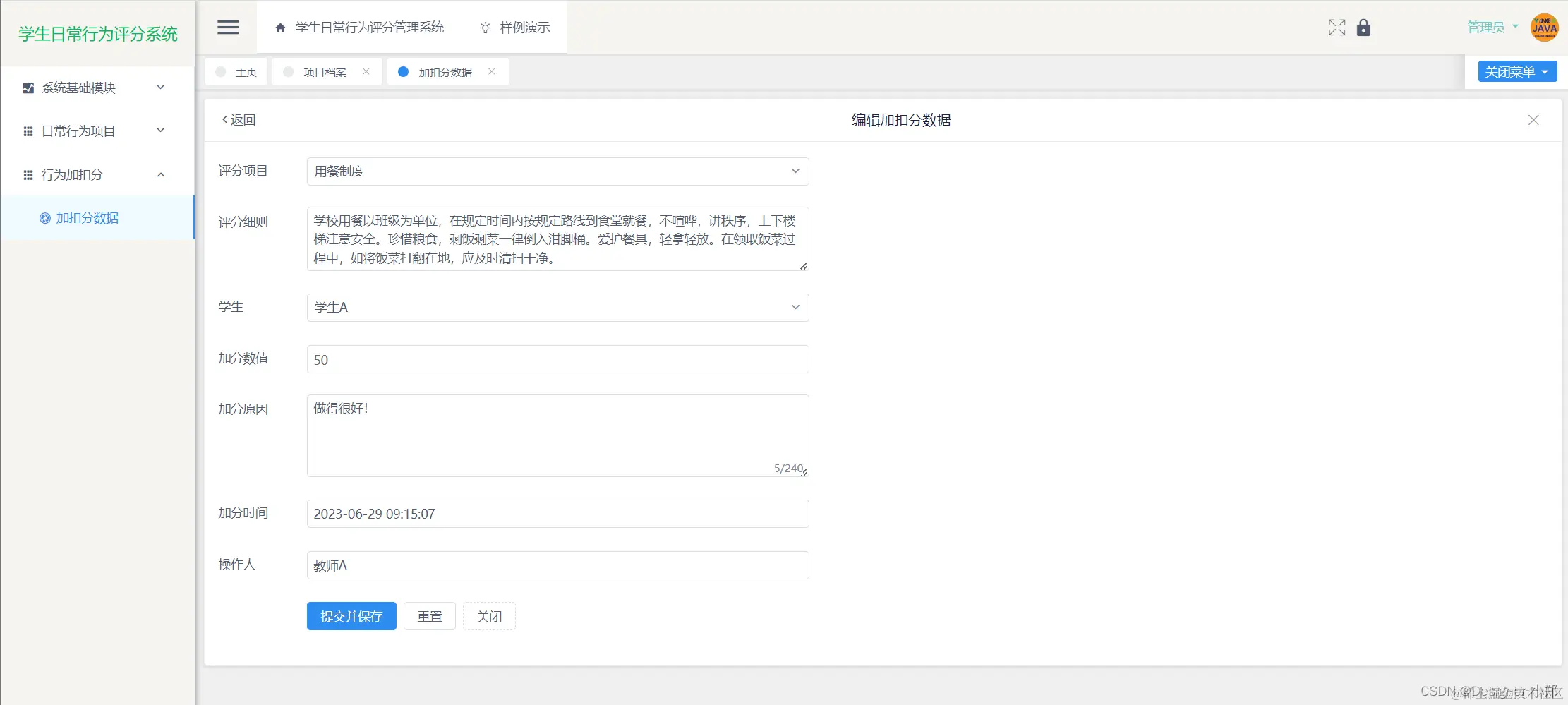Close the 编辑加扣分数据 panel with X
The width and height of the screenshot is (1568, 705).
1533,120
